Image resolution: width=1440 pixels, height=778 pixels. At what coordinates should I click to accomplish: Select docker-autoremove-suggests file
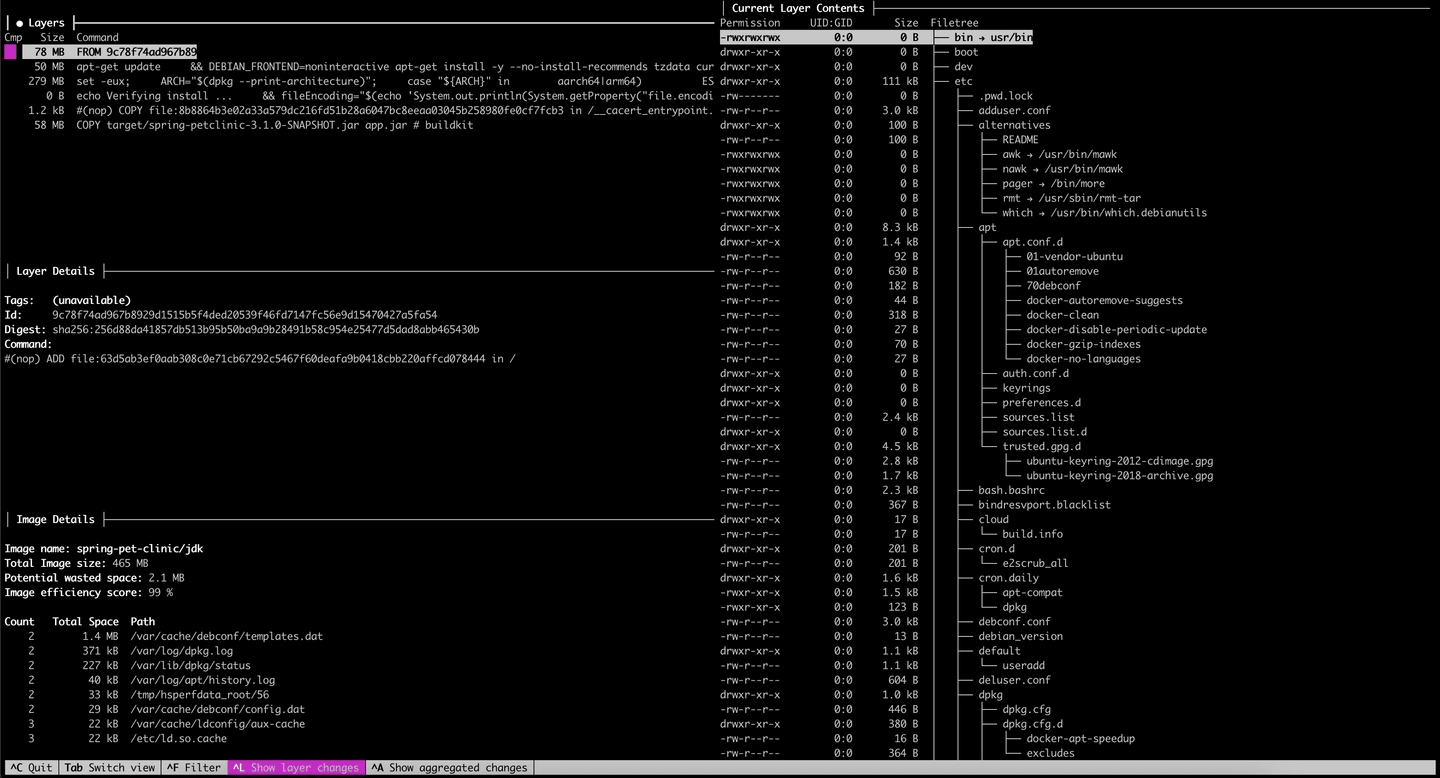pos(1104,300)
